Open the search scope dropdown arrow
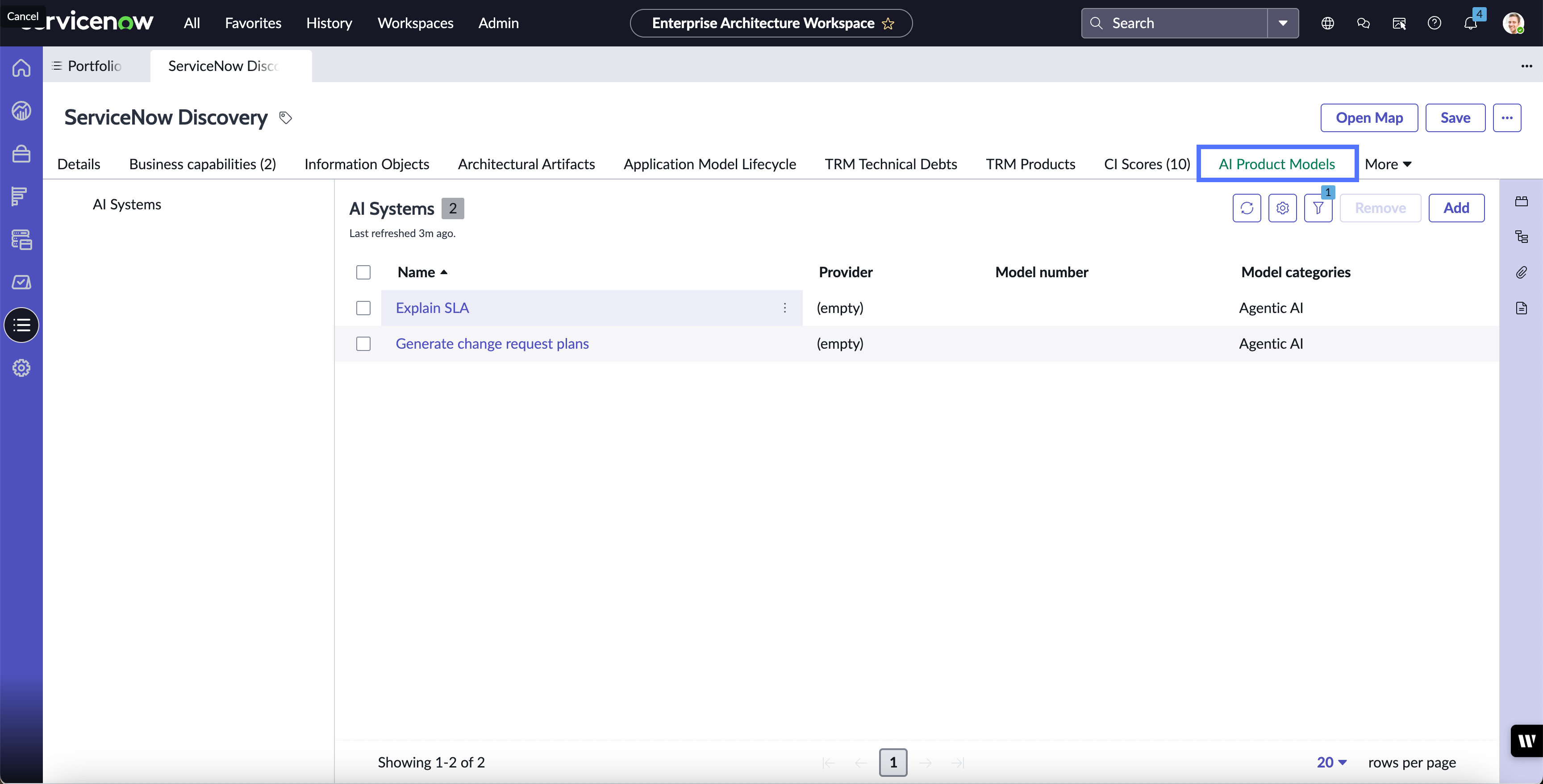Image resolution: width=1543 pixels, height=784 pixels. [1282, 23]
